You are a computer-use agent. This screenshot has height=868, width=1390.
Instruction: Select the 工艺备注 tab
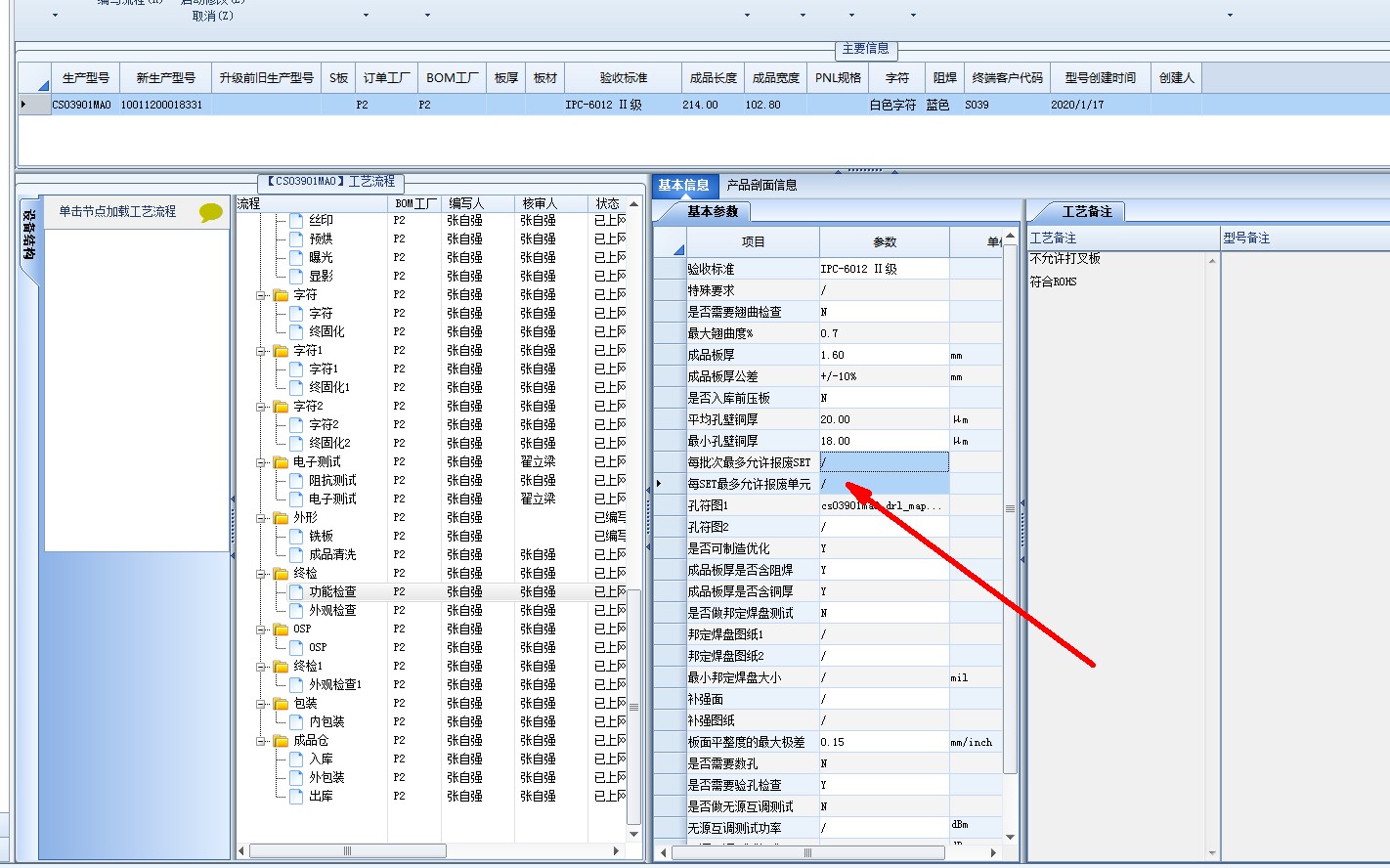click(1087, 212)
